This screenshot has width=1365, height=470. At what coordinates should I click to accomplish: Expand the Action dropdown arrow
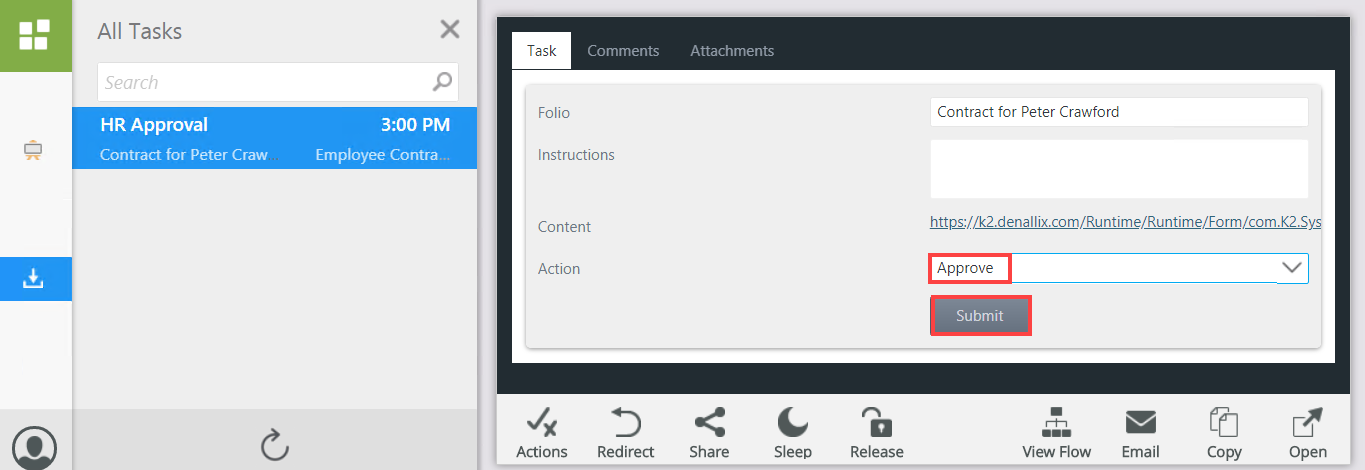pyautogui.click(x=1292, y=268)
